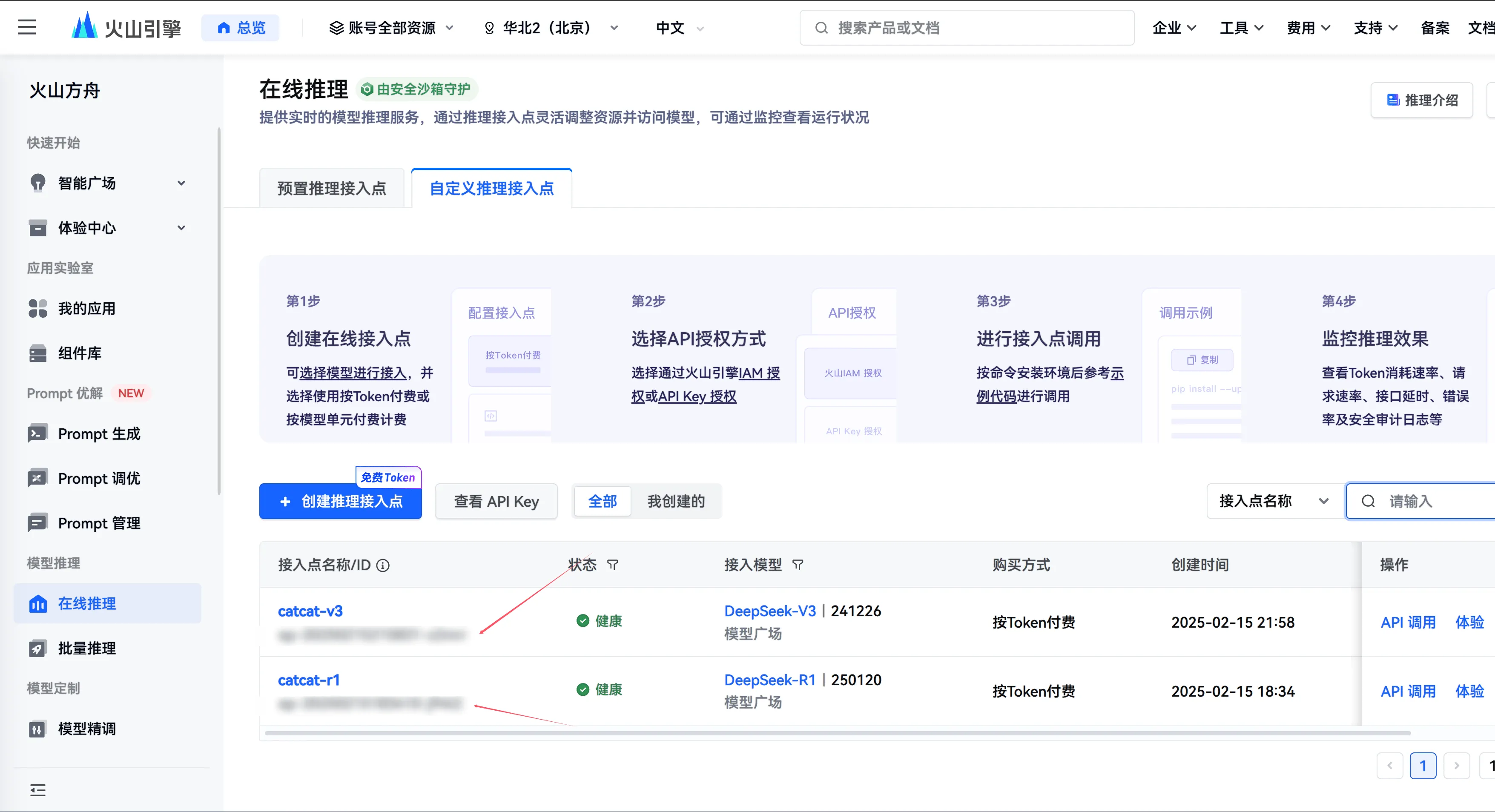The height and width of the screenshot is (812, 1495).
Task: Click info icon beside 接入点名称/ID
Action: (x=383, y=565)
